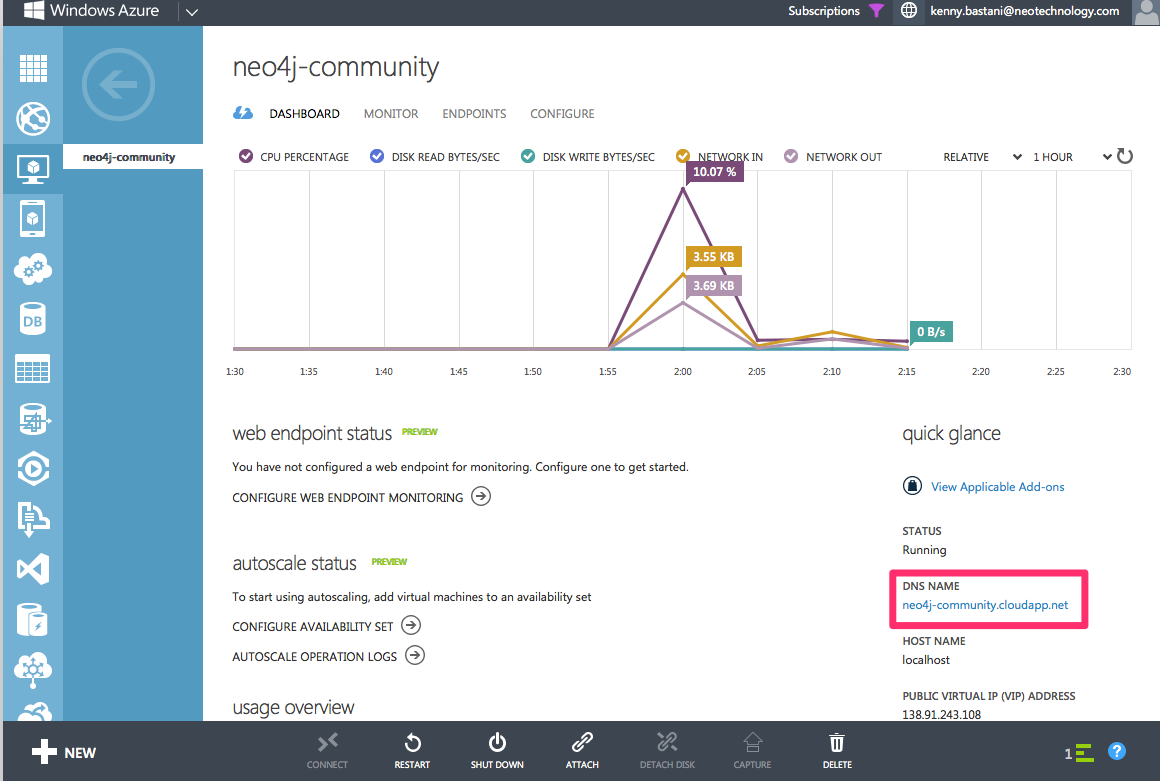Toggle CPU Percentage metric checkbox
This screenshot has height=781, width=1160.
tap(246, 156)
